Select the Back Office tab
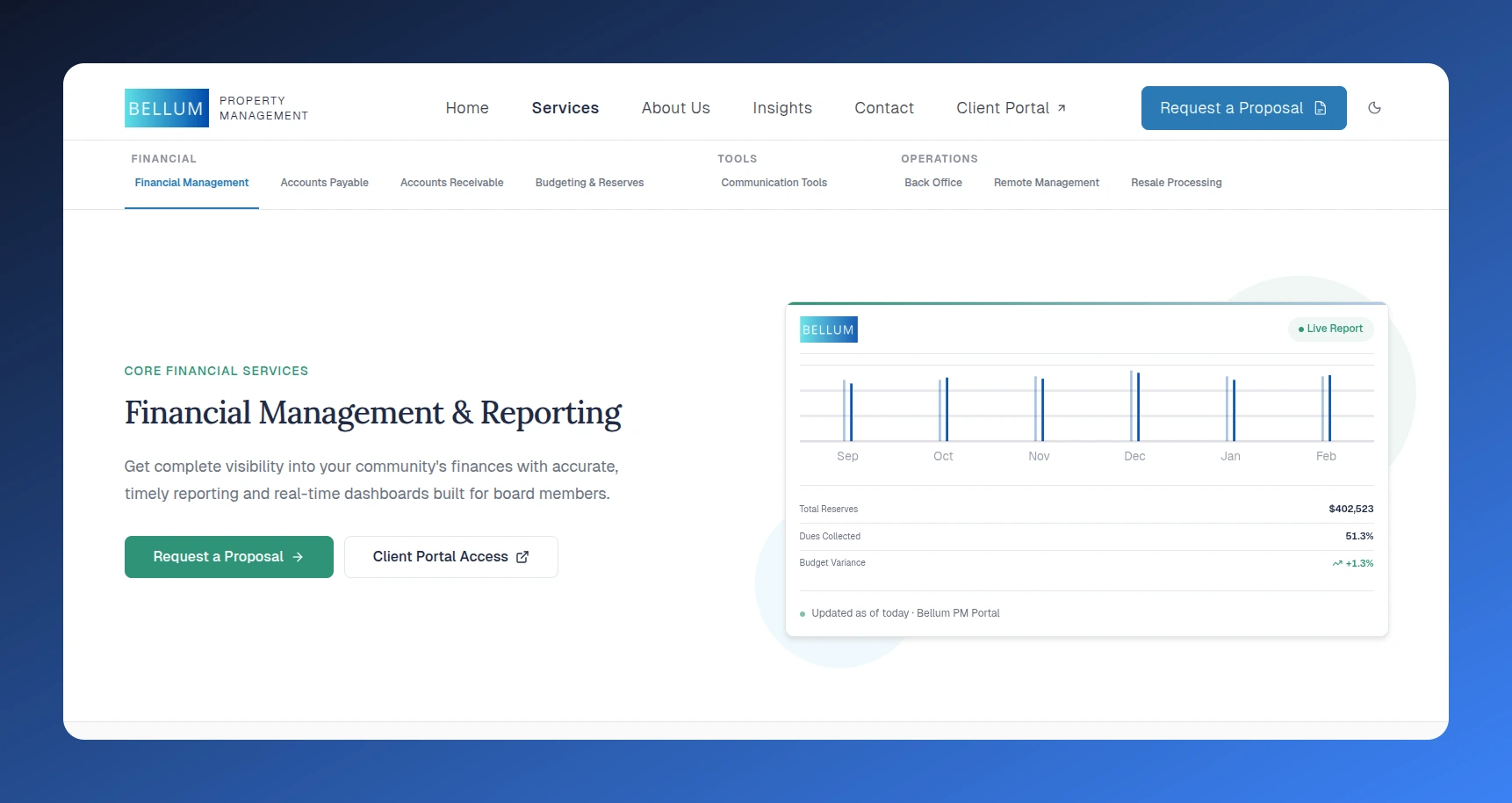This screenshot has height=803, width=1512. coord(932,183)
